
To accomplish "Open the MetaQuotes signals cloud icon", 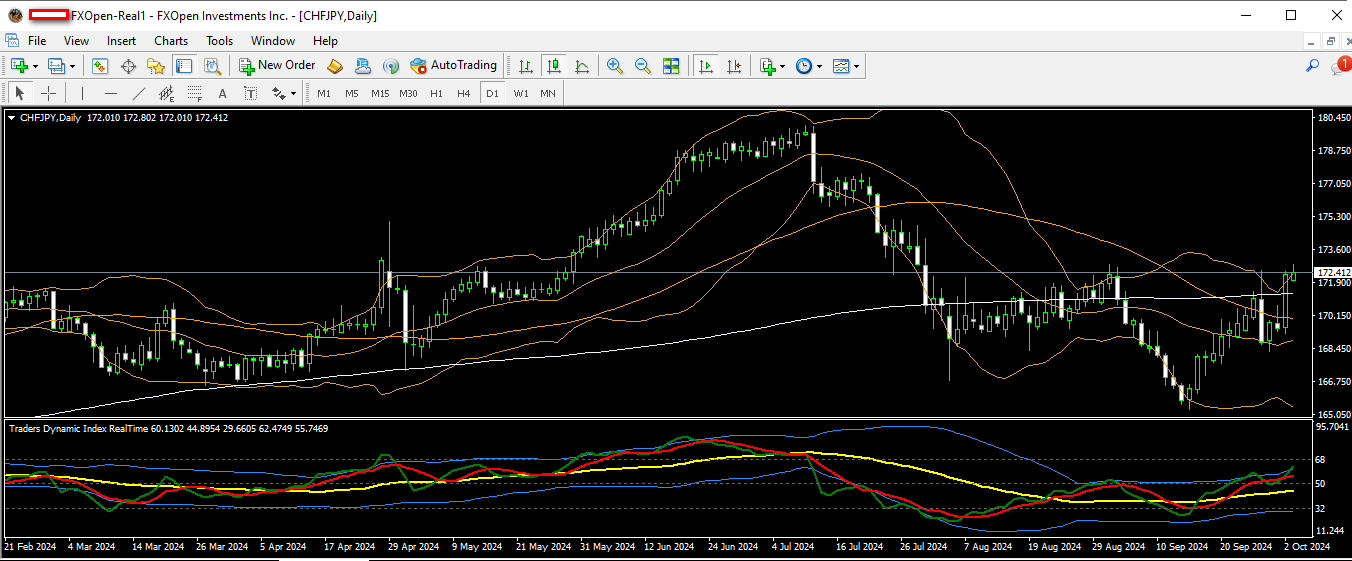I will point(363,66).
